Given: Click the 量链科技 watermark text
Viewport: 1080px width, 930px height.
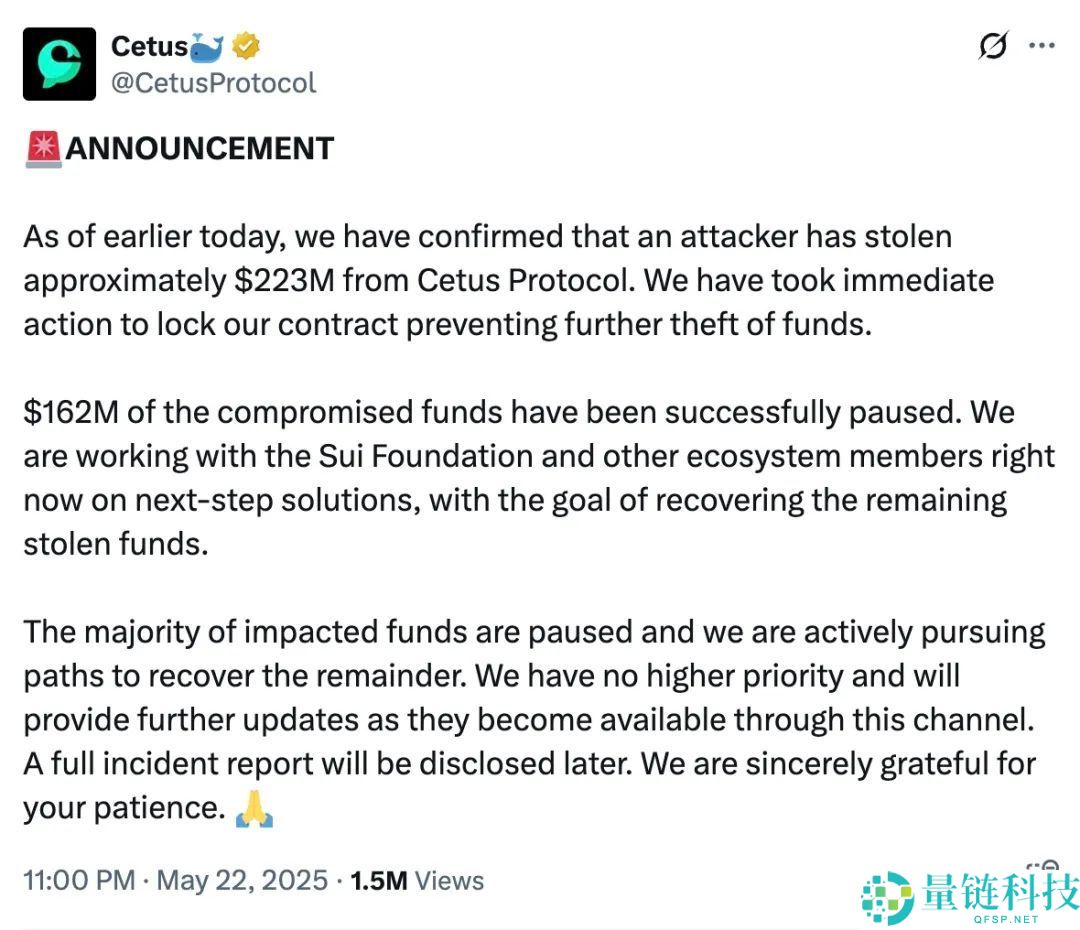Looking at the screenshot, I should point(1000,888).
